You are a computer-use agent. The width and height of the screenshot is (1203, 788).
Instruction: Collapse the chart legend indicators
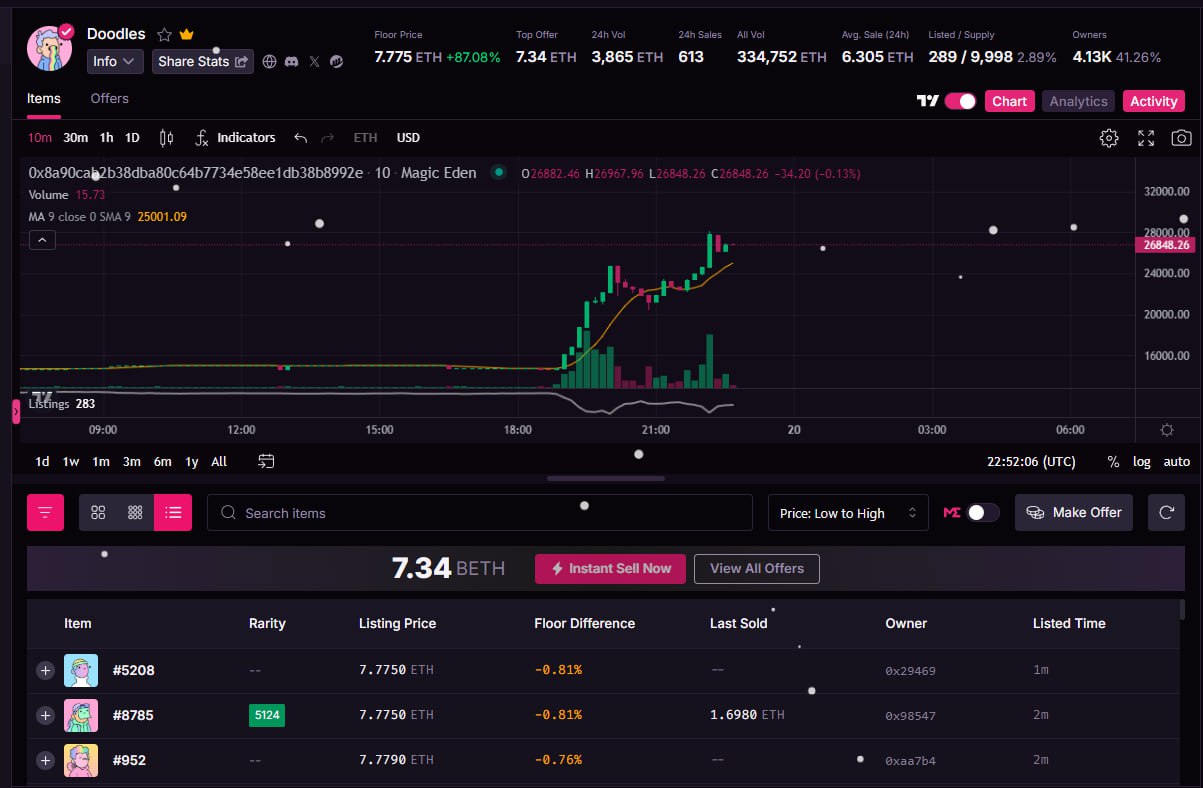(42, 240)
